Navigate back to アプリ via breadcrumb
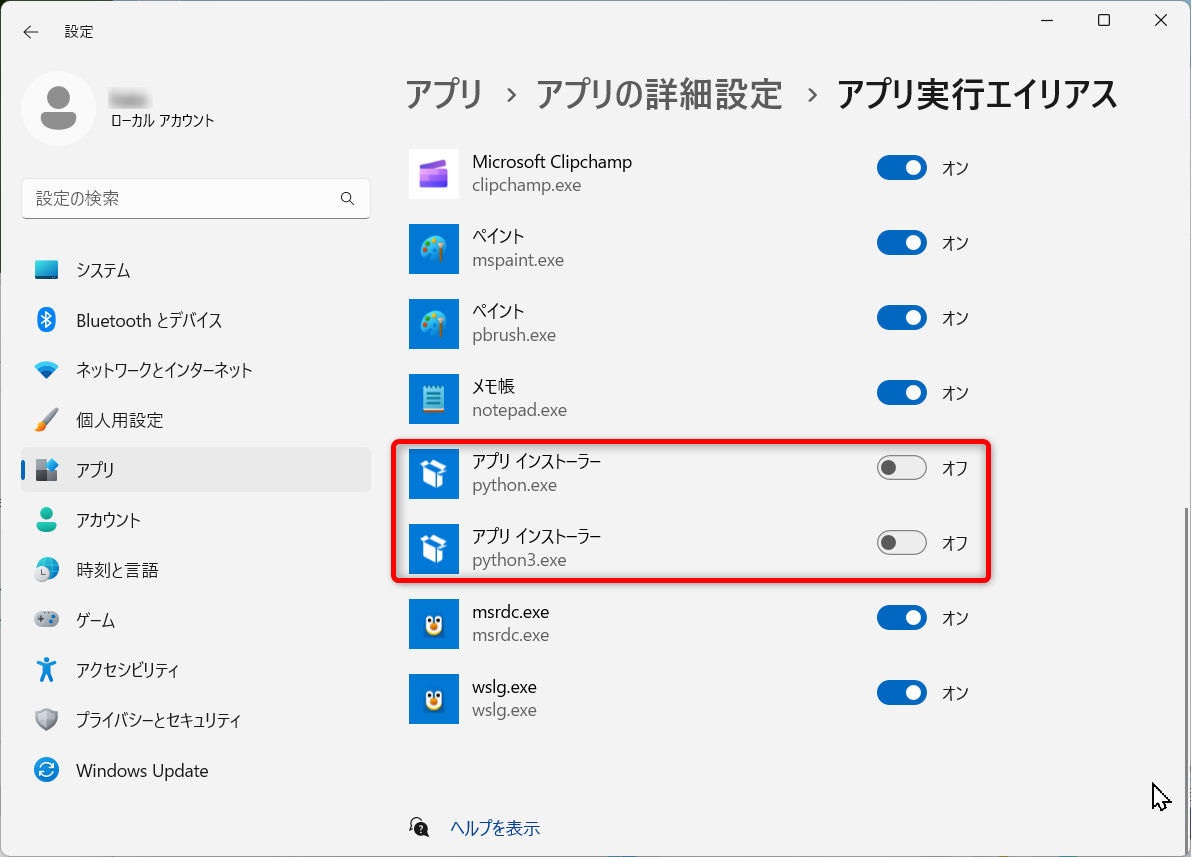The height and width of the screenshot is (857, 1204). coord(443,94)
